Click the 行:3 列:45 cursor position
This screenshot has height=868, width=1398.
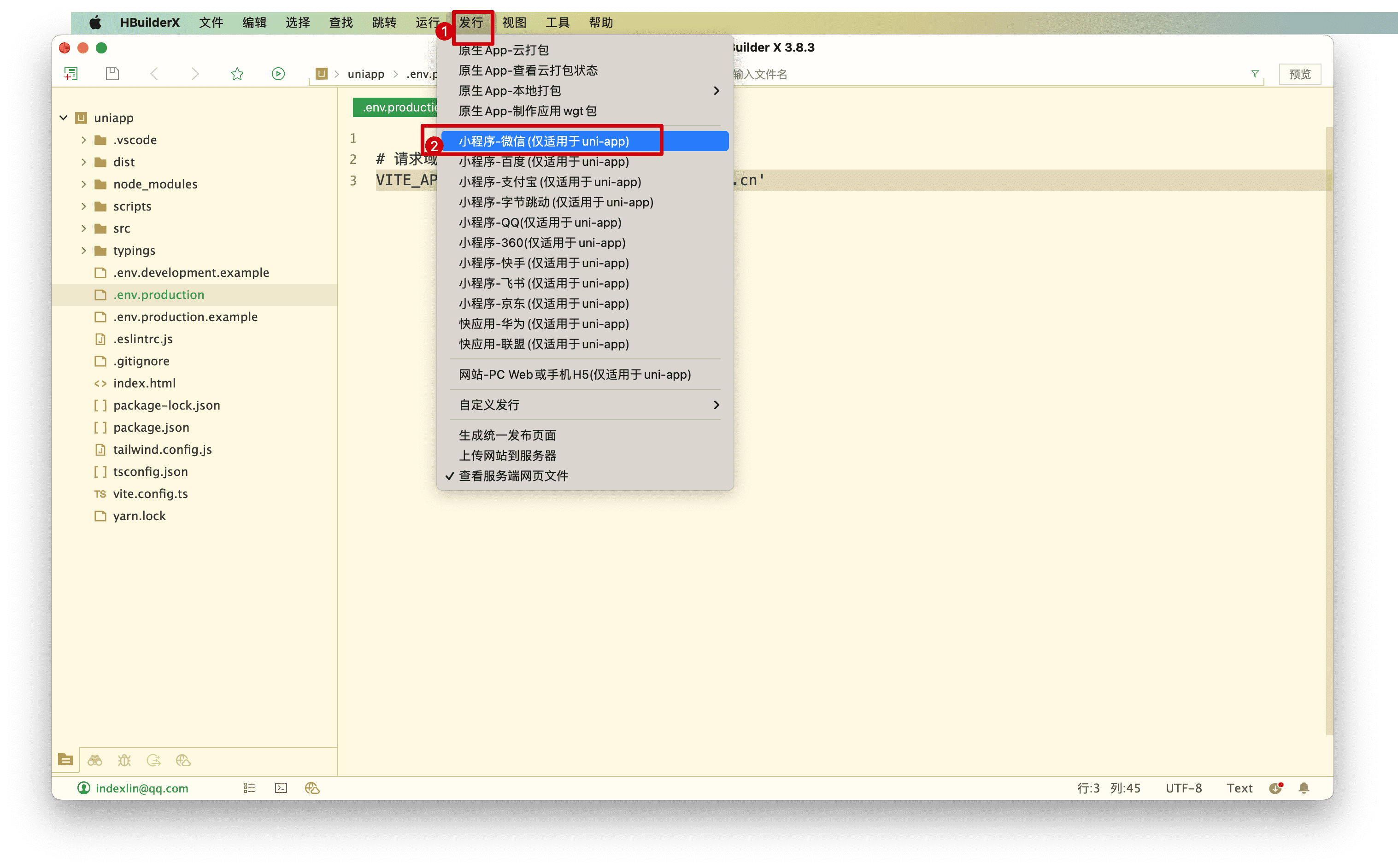1109,788
